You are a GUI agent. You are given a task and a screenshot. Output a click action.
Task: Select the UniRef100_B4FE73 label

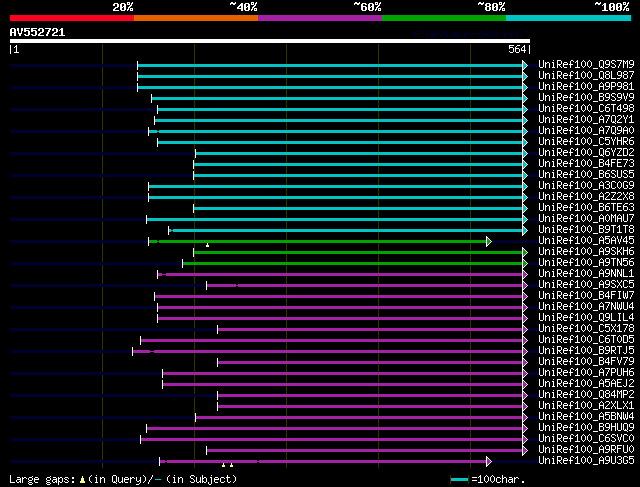coord(586,164)
